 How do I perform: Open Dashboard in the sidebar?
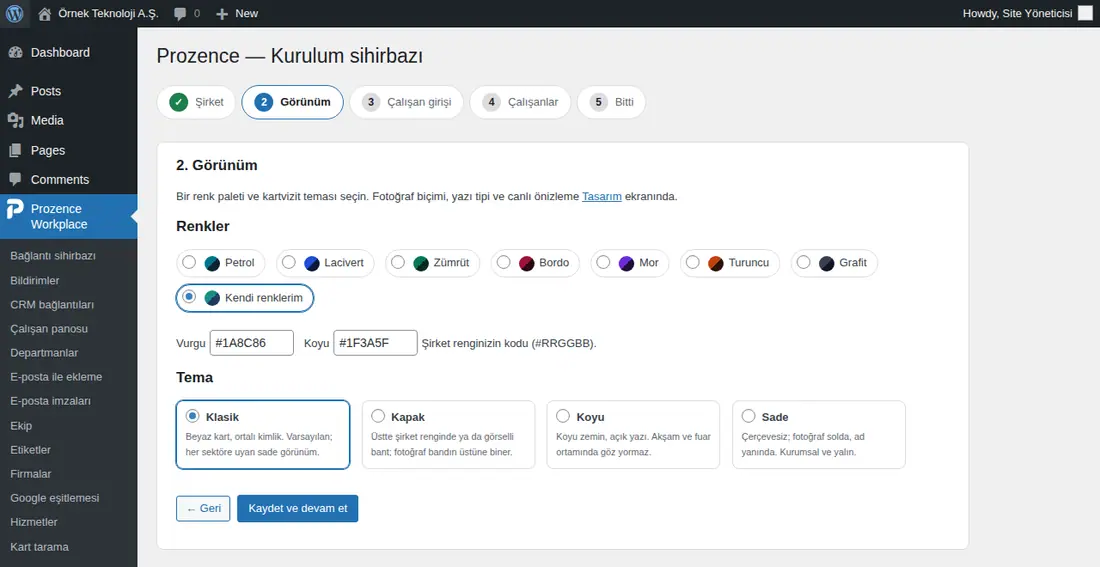coord(69,53)
